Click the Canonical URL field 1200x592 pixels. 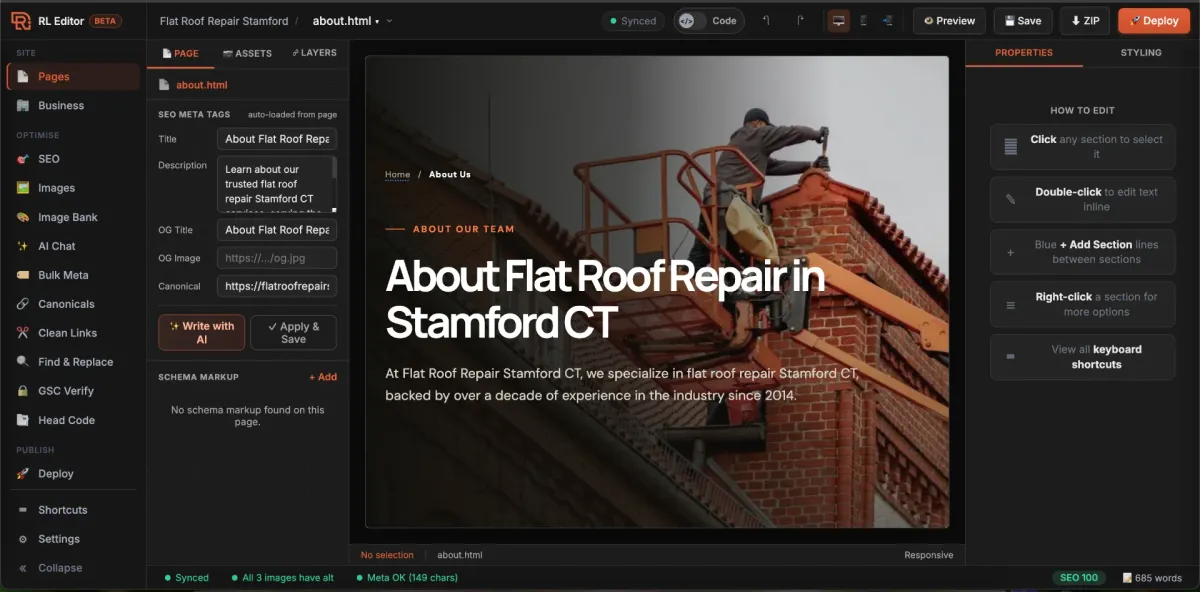tap(277, 286)
